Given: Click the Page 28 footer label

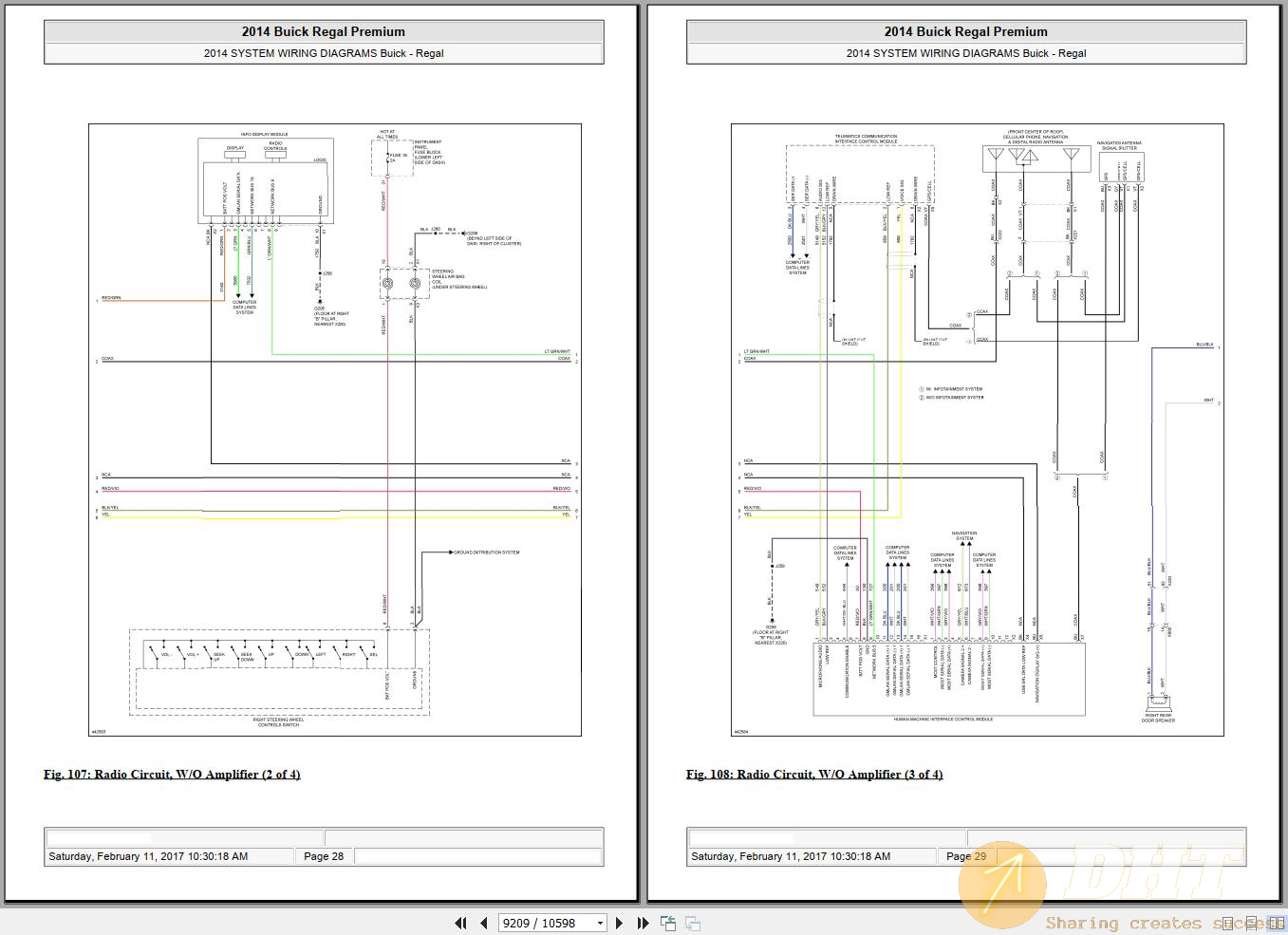Looking at the screenshot, I should point(324,856).
